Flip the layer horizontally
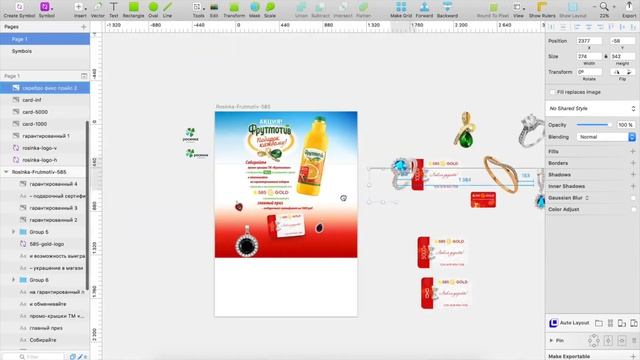The height and width of the screenshot is (360, 640). (x=616, y=72)
